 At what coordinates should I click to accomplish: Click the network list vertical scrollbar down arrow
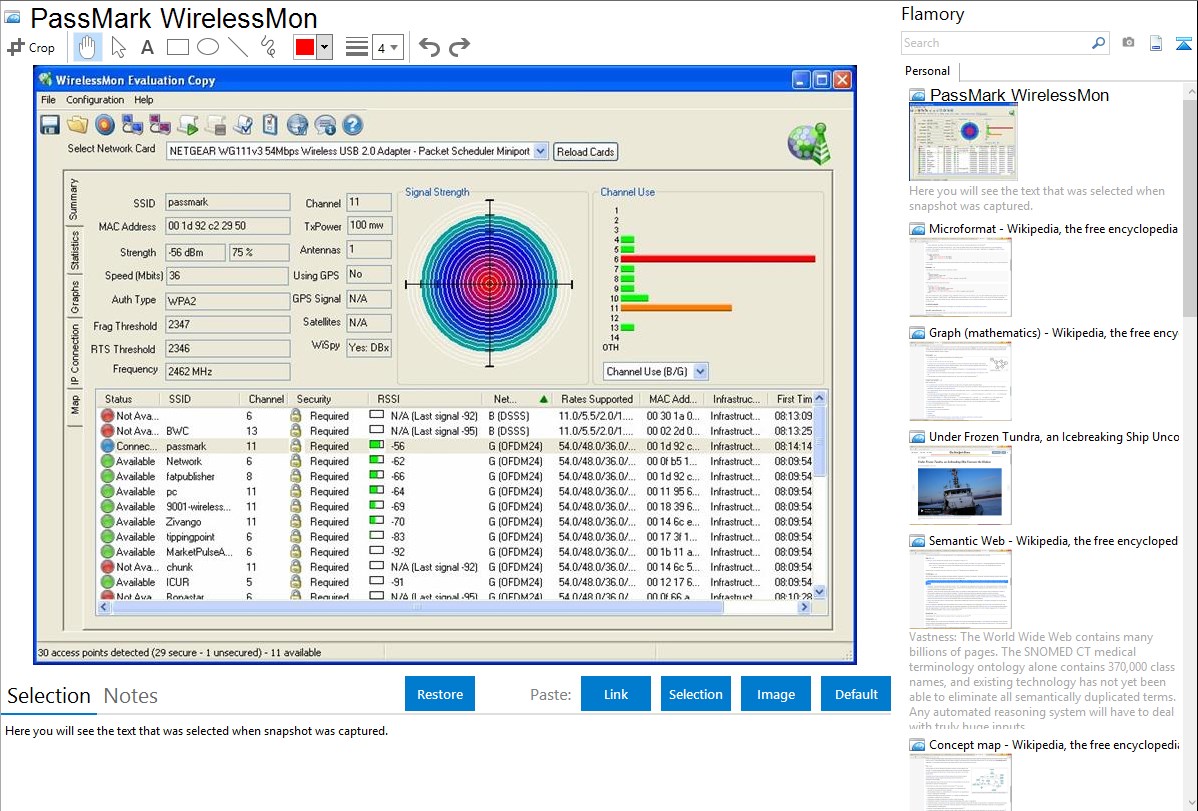(820, 592)
